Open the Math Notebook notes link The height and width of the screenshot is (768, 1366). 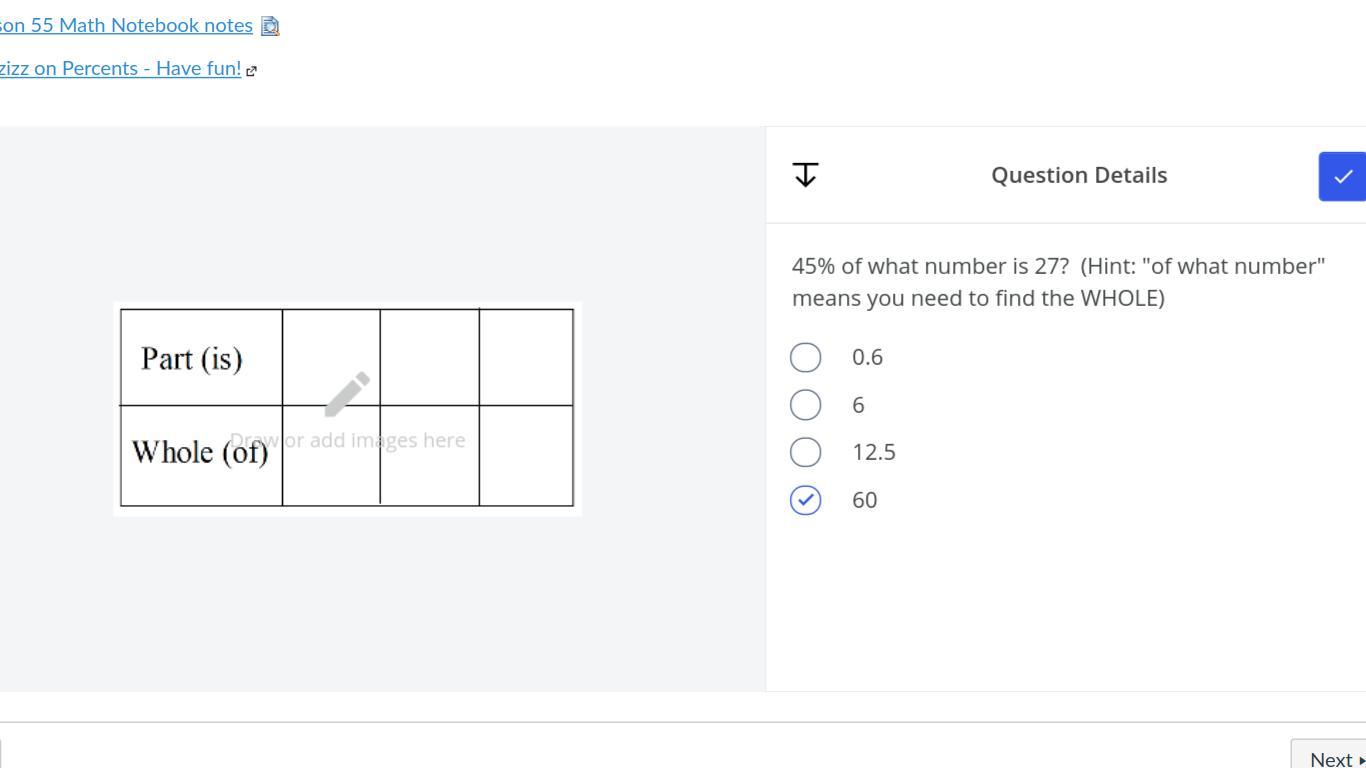click(x=126, y=25)
